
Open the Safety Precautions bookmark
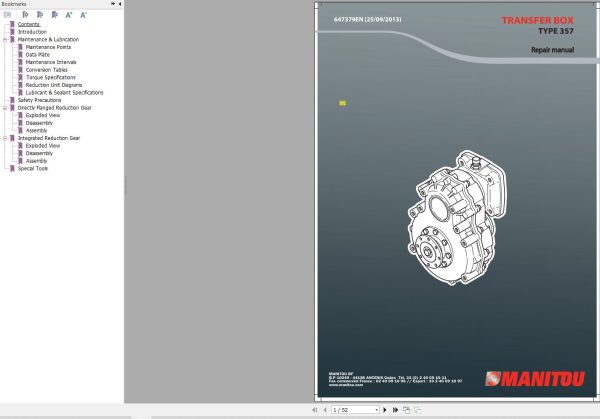point(39,100)
